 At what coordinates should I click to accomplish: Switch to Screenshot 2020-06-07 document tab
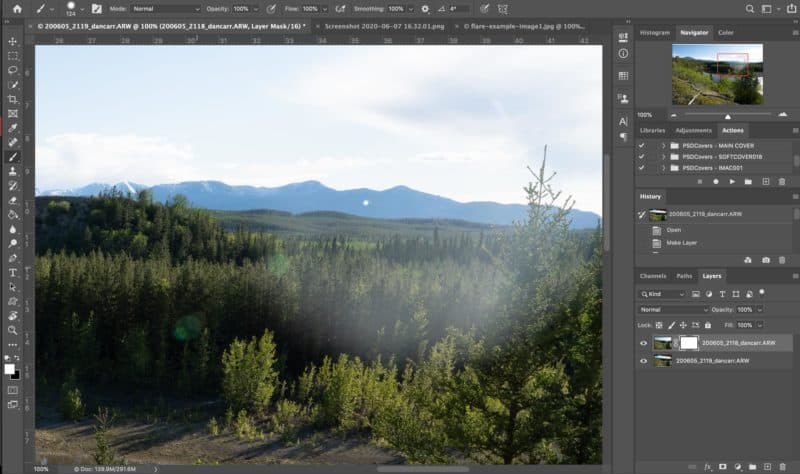click(x=384, y=26)
